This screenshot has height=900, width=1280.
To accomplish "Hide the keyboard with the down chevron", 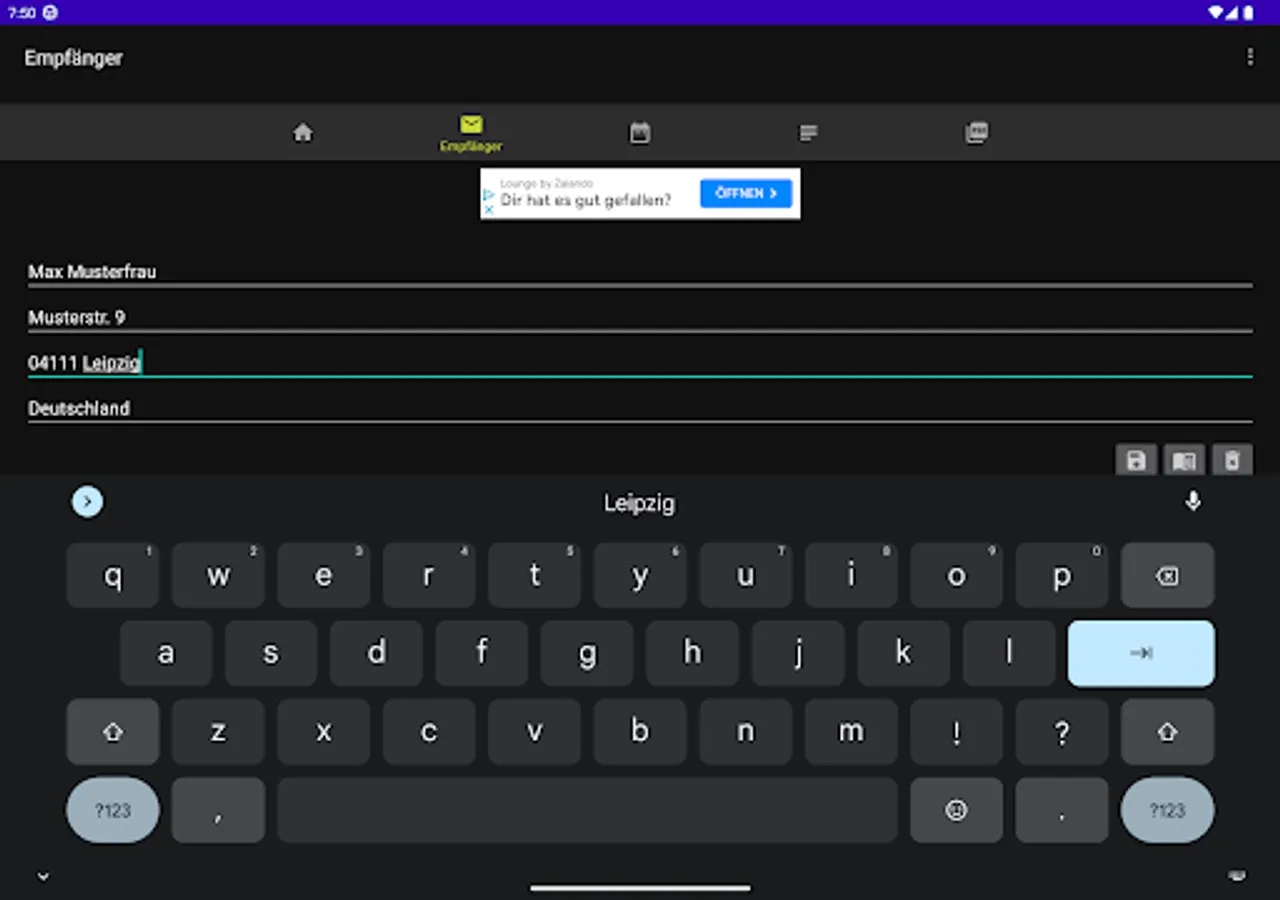I will [x=43, y=877].
